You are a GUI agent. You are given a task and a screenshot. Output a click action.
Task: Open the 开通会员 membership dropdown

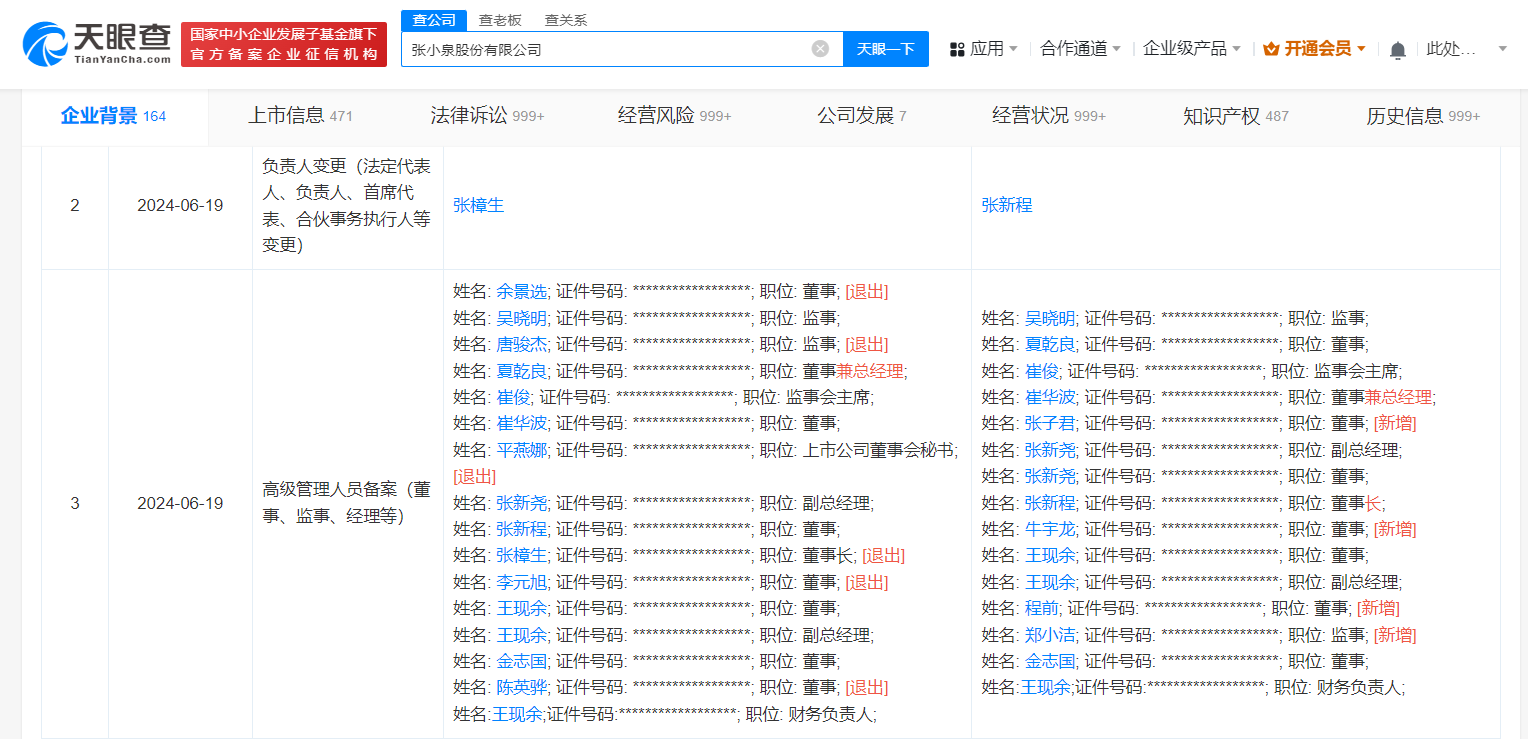coord(1312,47)
